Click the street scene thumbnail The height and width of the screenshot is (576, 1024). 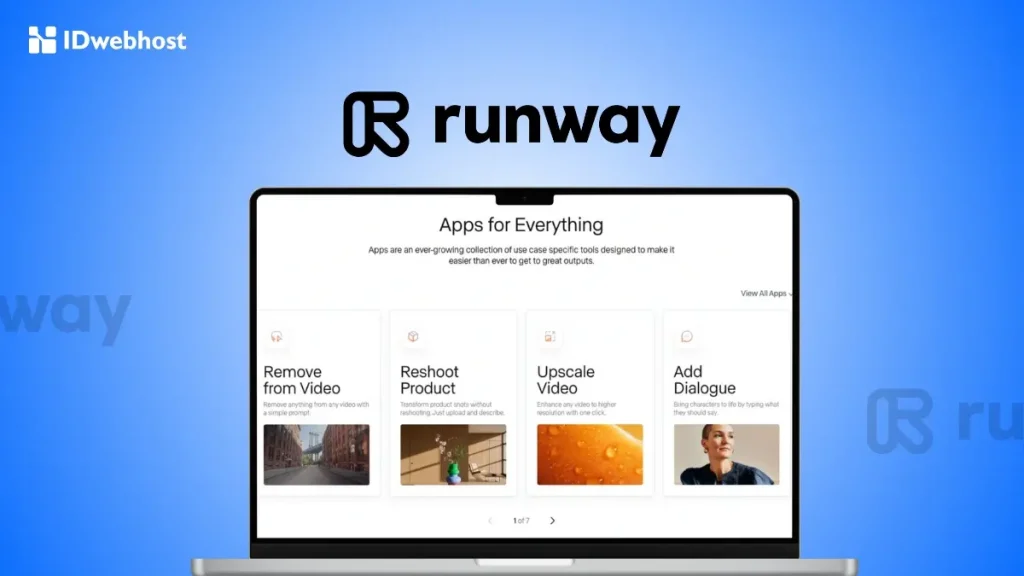pyautogui.click(x=316, y=454)
